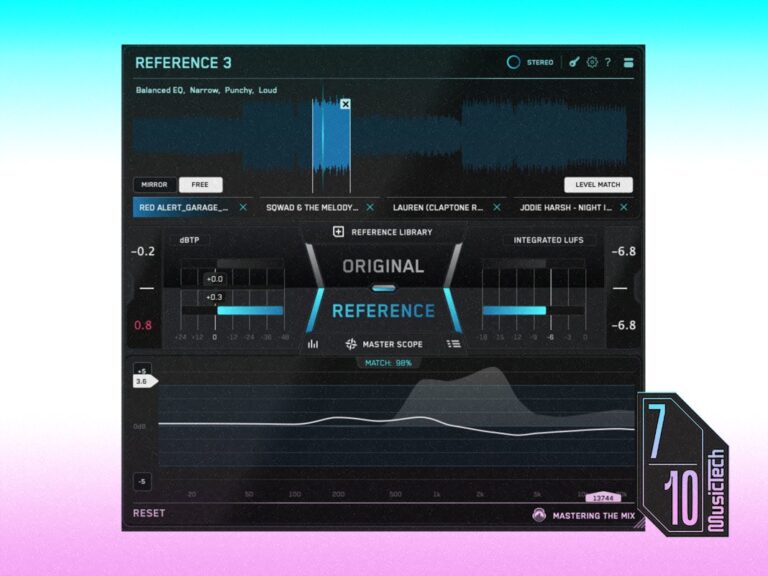Click the lower -6.8 LUFS reading

[624, 325]
